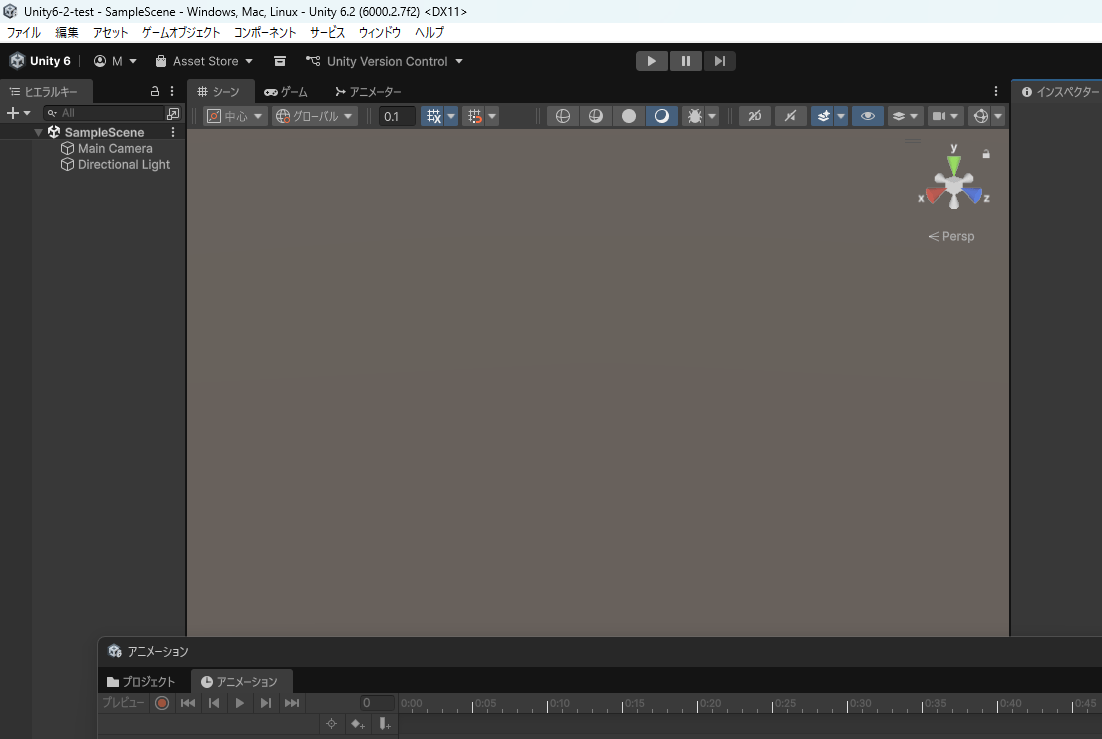
Task: Collapse the SampleScene hierarchy tree
Action: pyautogui.click(x=39, y=132)
